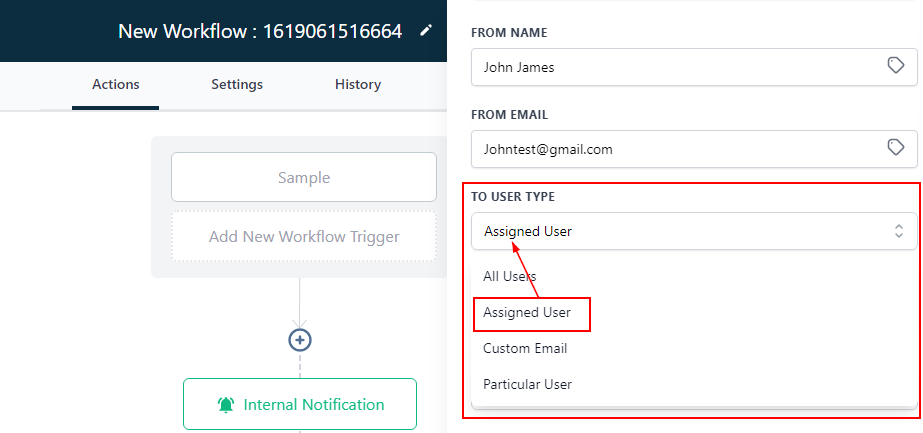Click the Sample trigger box
Screen dimensions: 923x433
(304, 177)
